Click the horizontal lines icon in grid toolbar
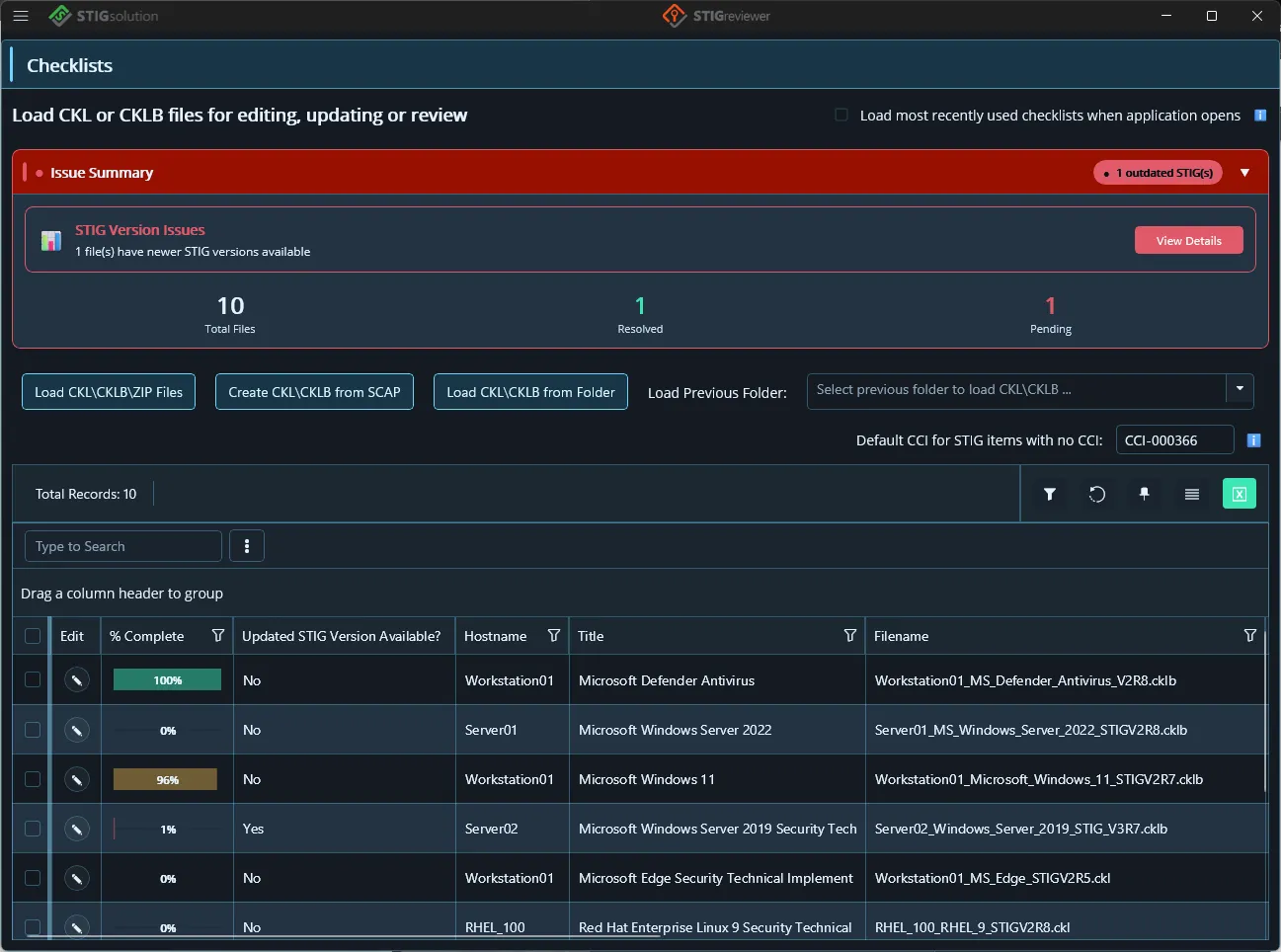The height and width of the screenshot is (952, 1281). [1192, 494]
